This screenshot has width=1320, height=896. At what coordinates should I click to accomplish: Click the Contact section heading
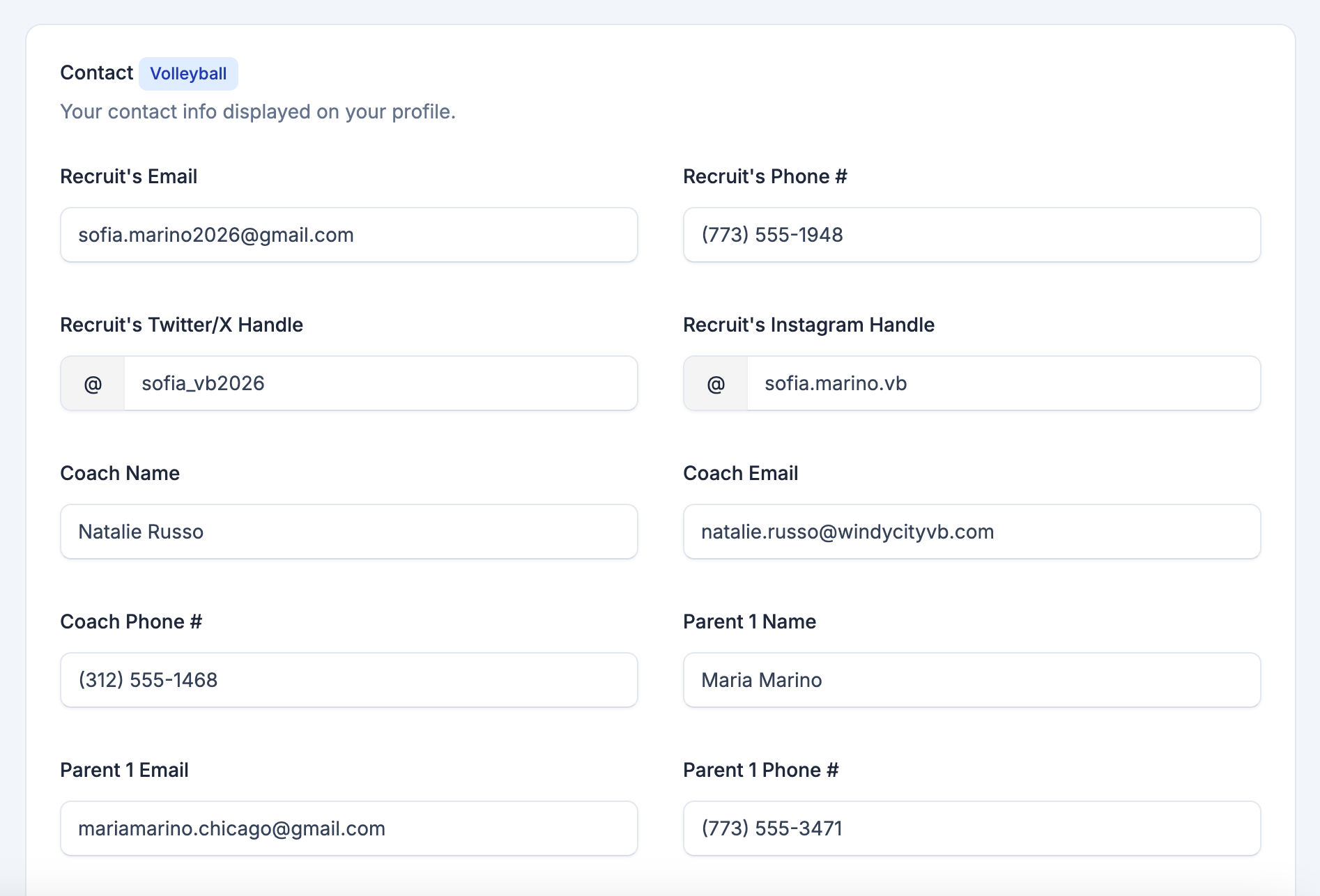[x=97, y=72]
